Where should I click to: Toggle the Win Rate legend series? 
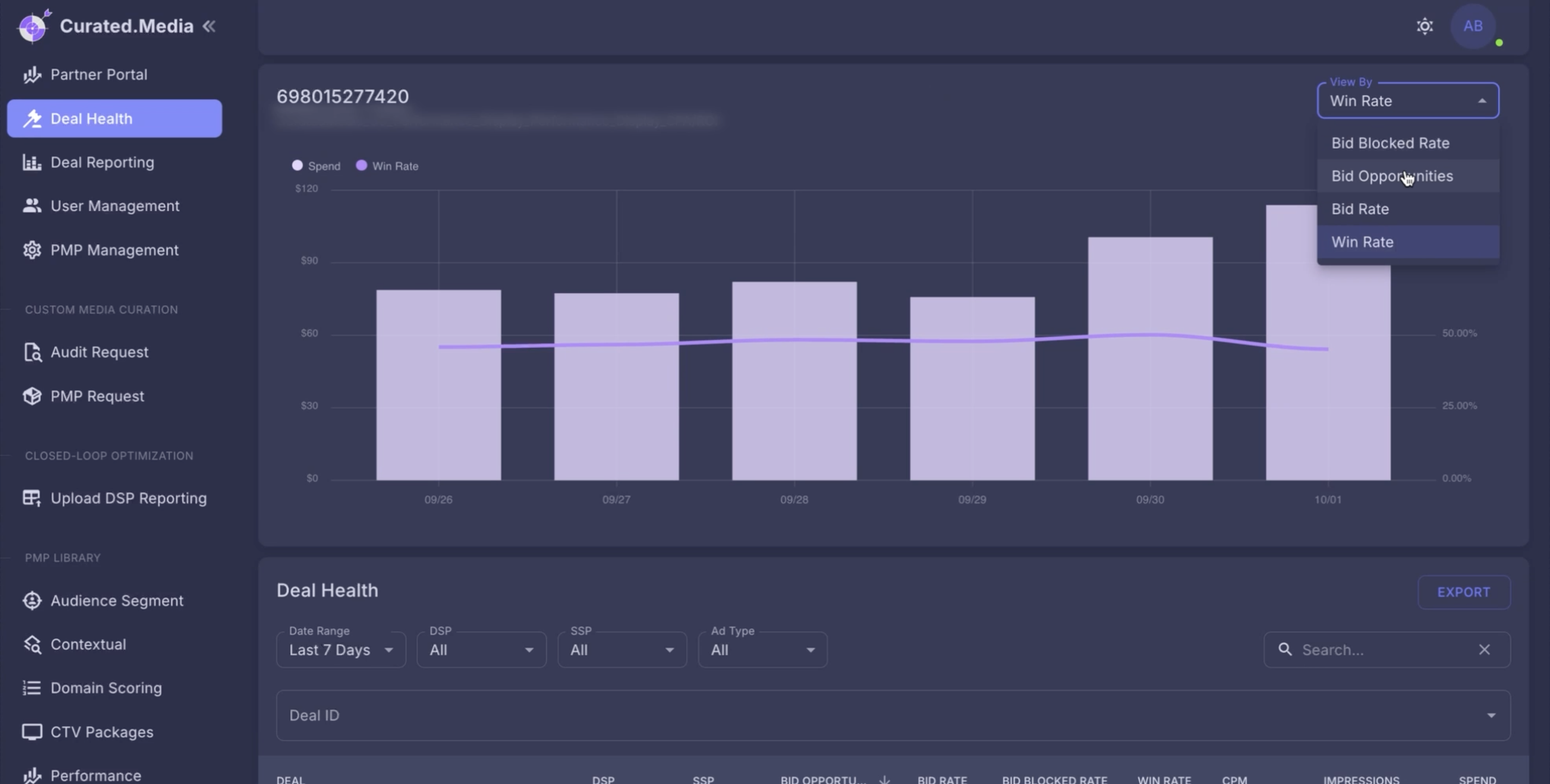click(x=387, y=166)
